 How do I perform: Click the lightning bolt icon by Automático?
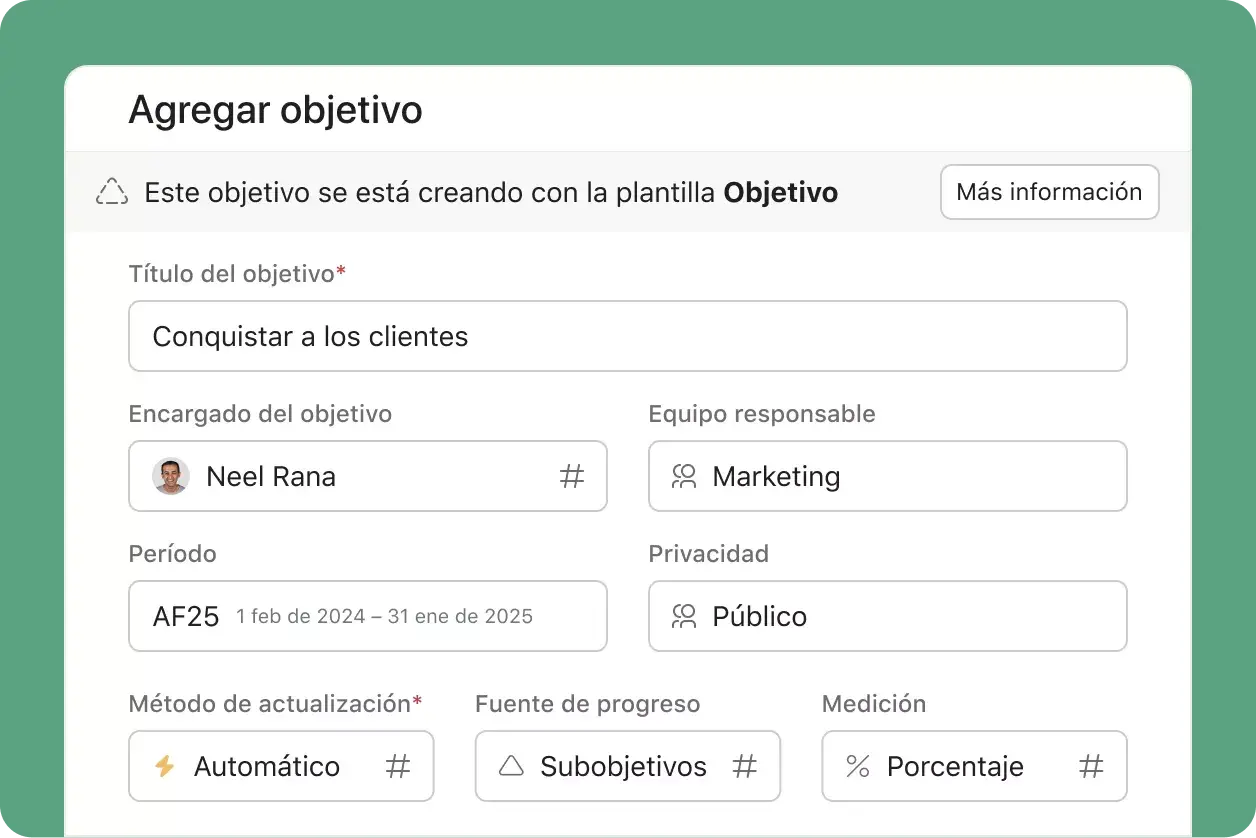[165, 766]
